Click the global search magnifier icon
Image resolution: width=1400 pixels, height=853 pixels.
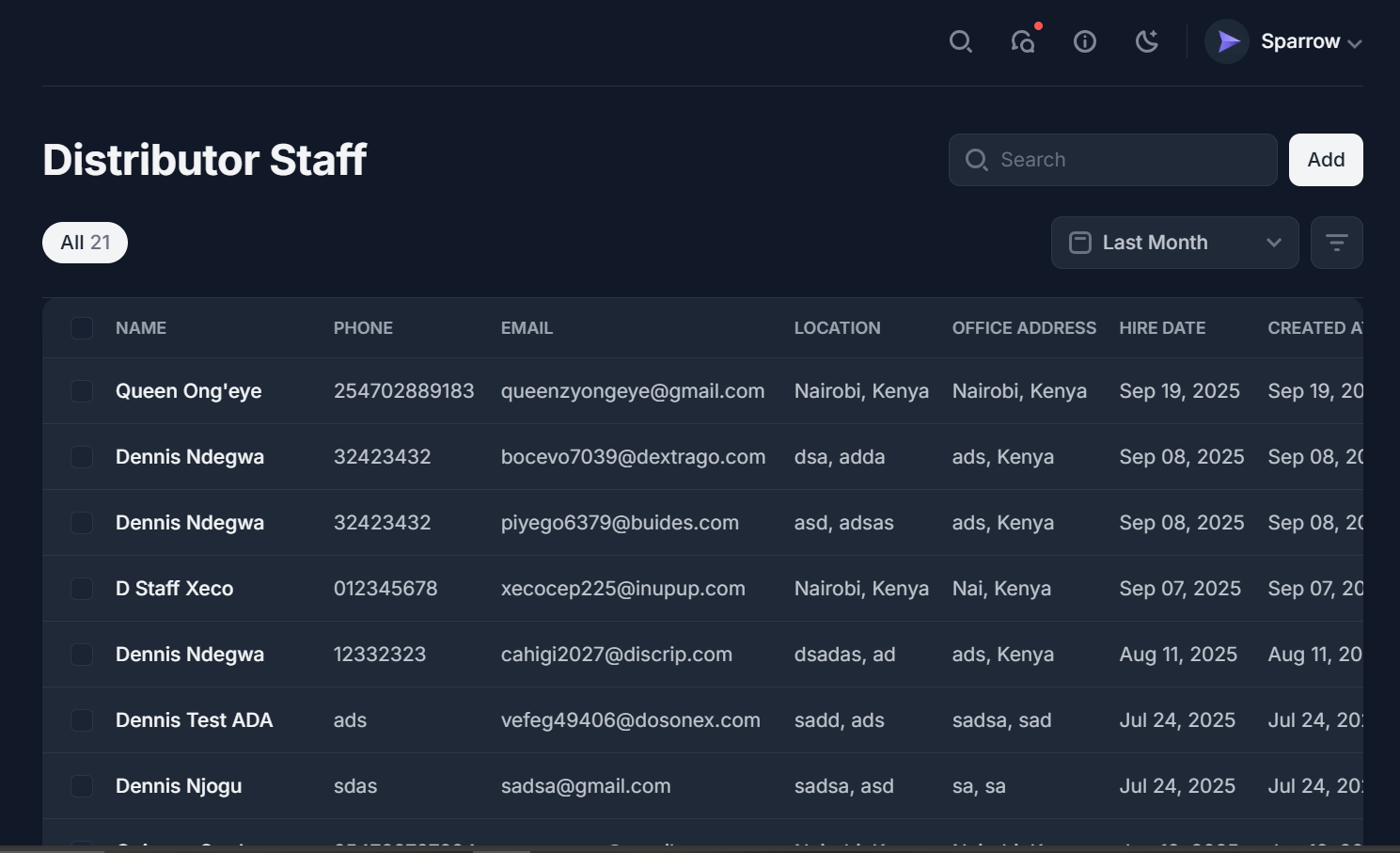pos(960,41)
